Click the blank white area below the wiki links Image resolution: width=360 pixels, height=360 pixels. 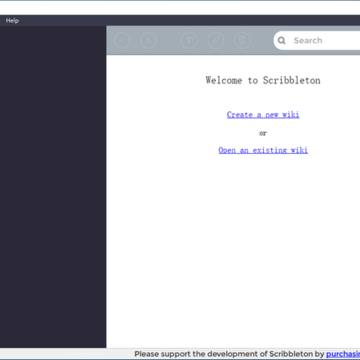pos(233,250)
